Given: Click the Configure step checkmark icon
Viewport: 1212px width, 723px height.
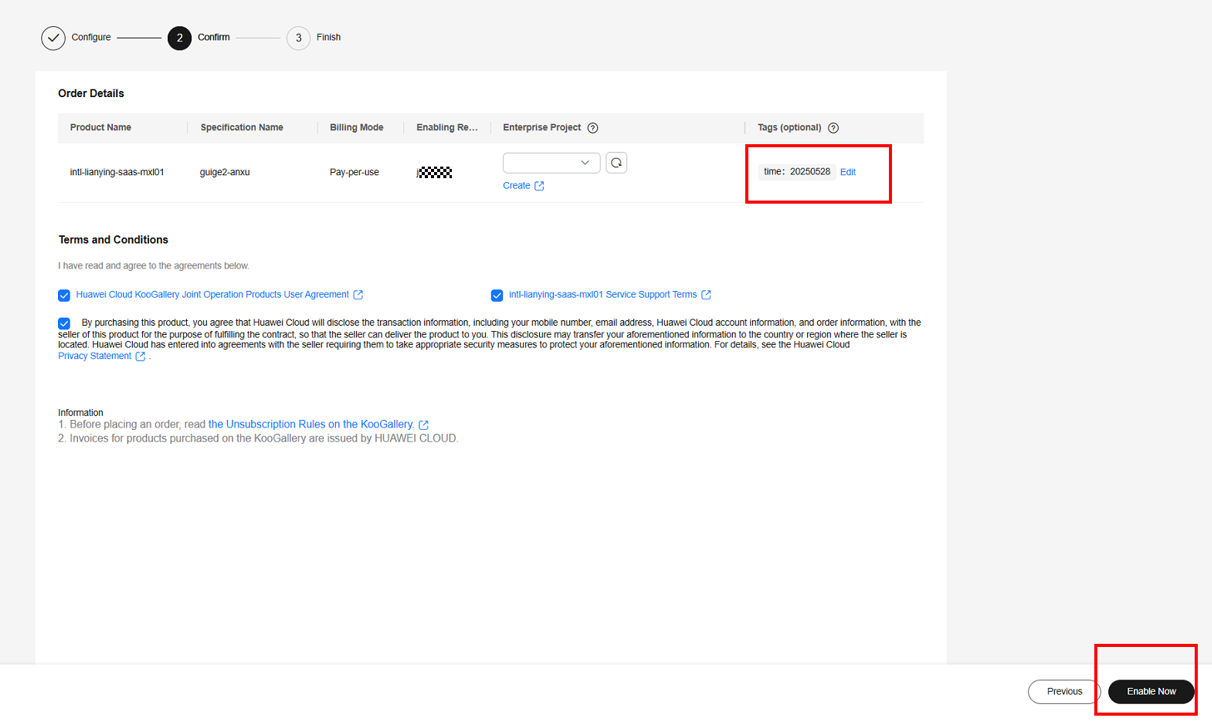Looking at the screenshot, I should 53,38.
